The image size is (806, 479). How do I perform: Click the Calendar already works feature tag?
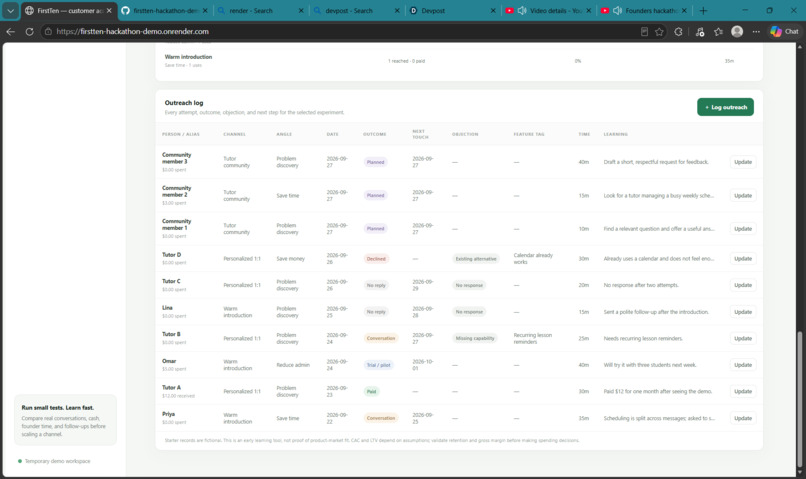coord(533,259)
